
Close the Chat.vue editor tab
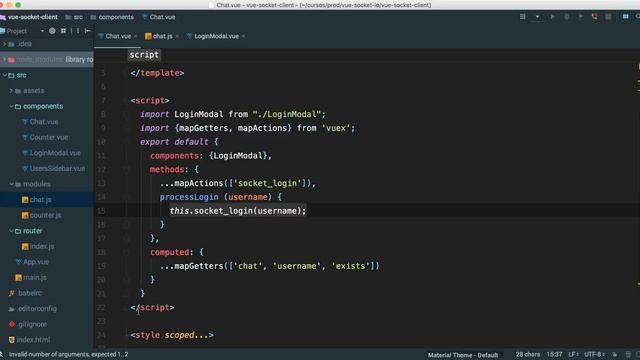[x=136, y=36]
